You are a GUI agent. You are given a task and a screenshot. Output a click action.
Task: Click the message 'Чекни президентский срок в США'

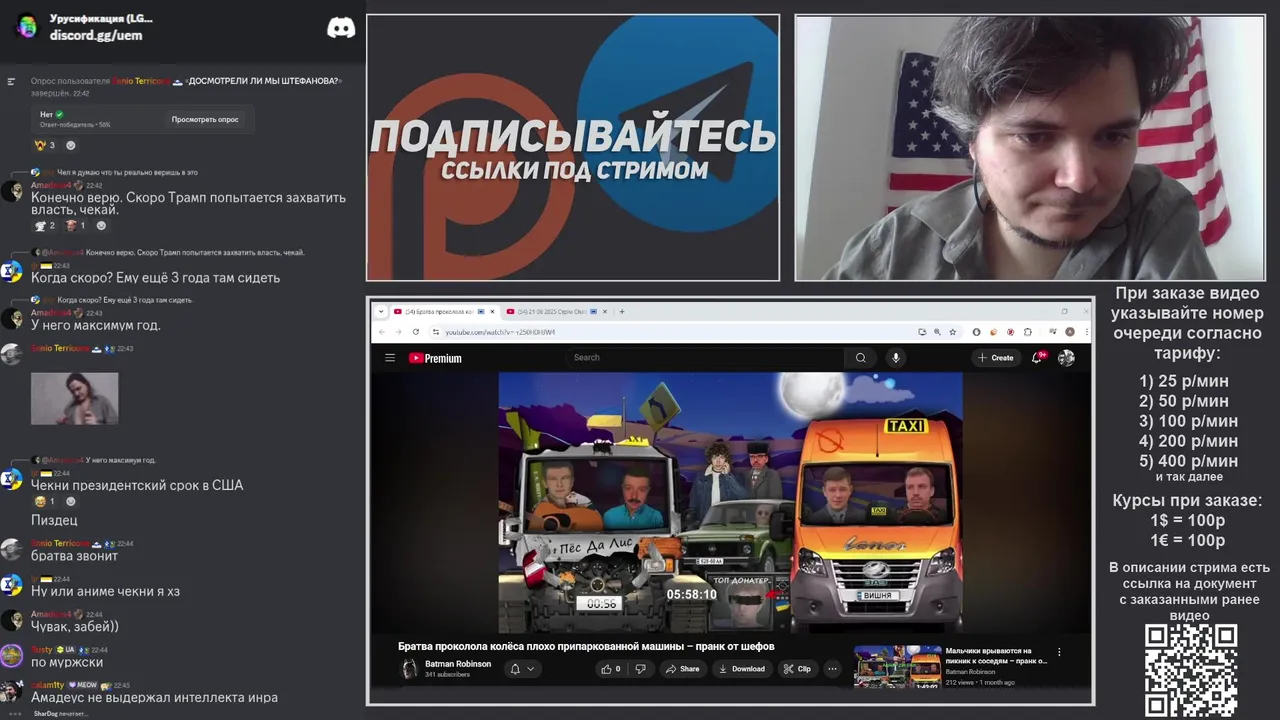[x=137, y=485]
